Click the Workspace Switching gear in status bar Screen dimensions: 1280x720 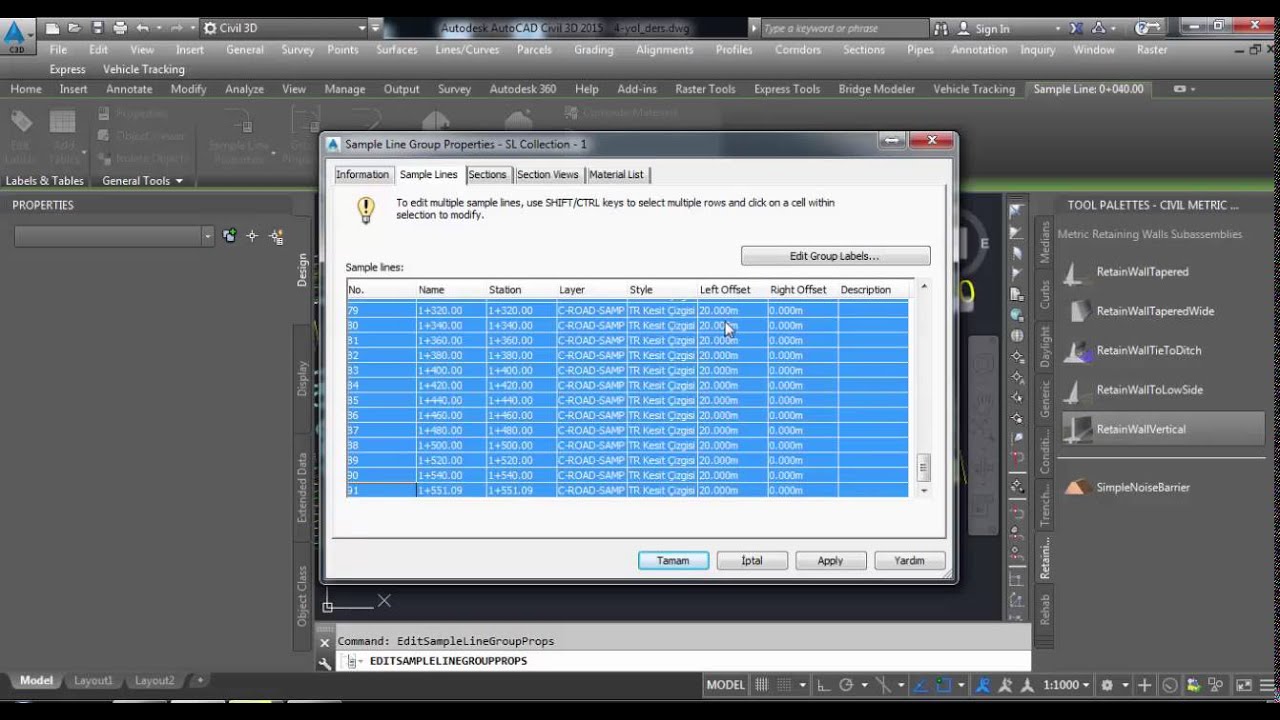coord(1107,685)
